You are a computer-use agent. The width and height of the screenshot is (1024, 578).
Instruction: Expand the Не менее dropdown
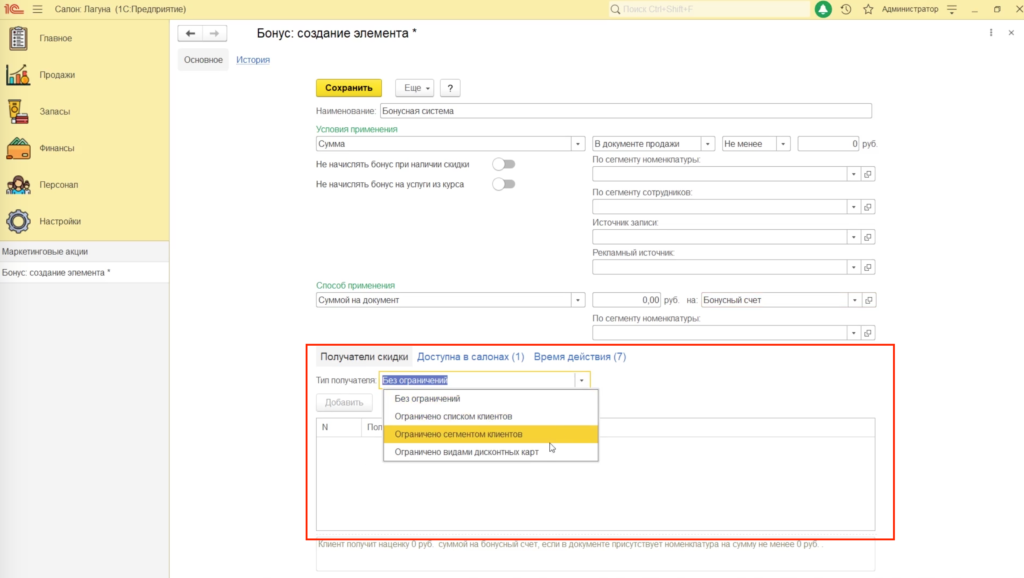point(783,144)
